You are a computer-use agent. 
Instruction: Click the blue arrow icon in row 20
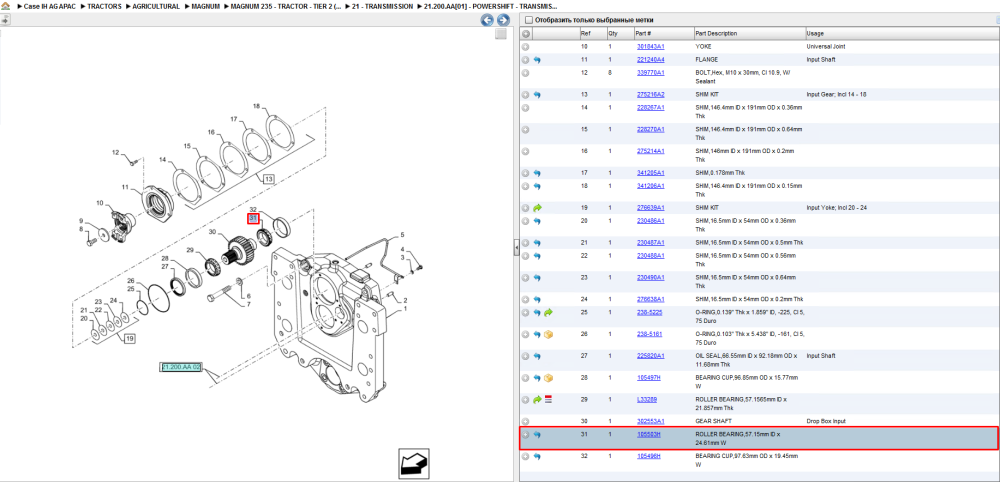tap(537, 221)
